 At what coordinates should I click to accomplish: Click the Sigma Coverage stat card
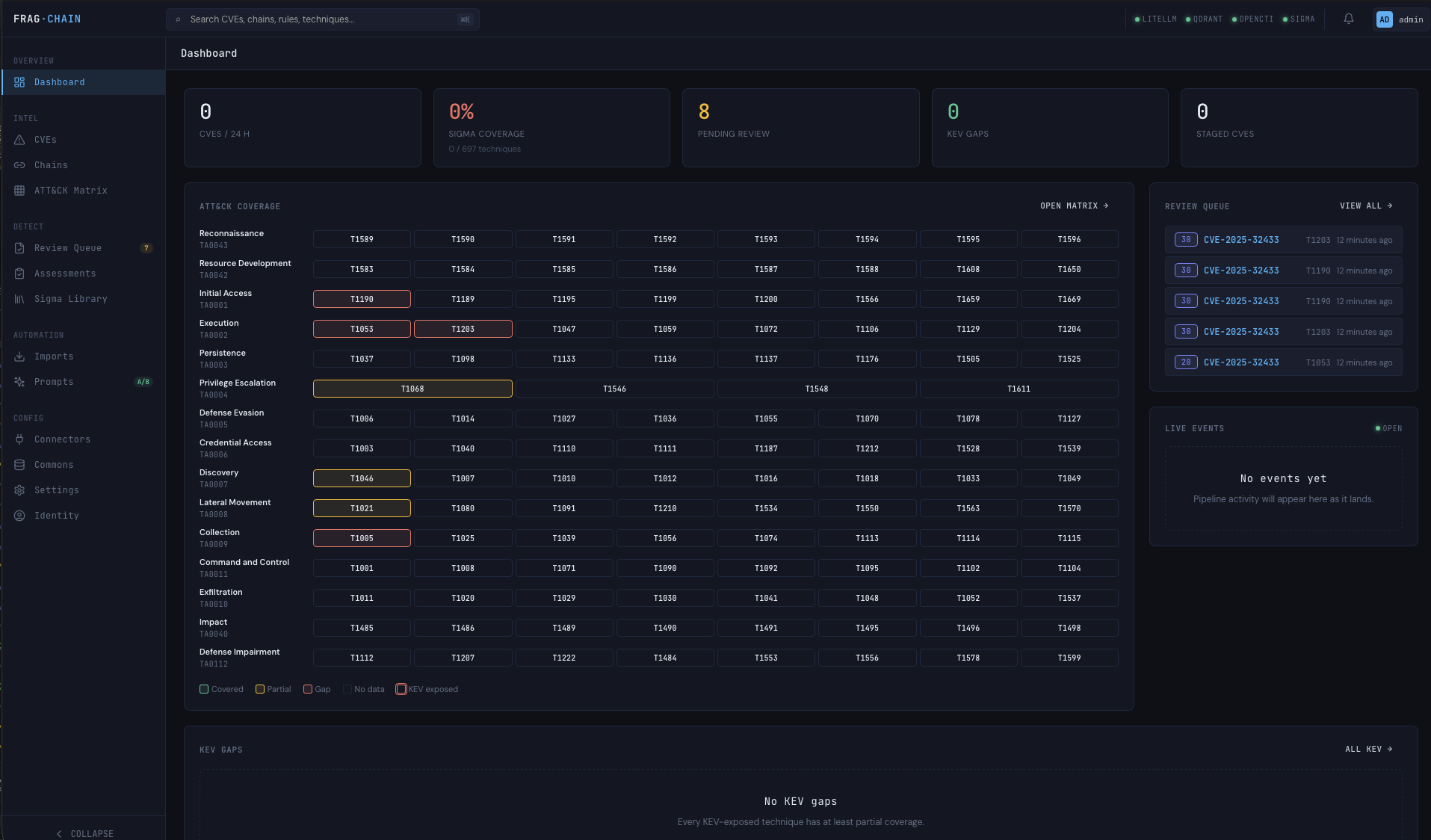[551, 128]
